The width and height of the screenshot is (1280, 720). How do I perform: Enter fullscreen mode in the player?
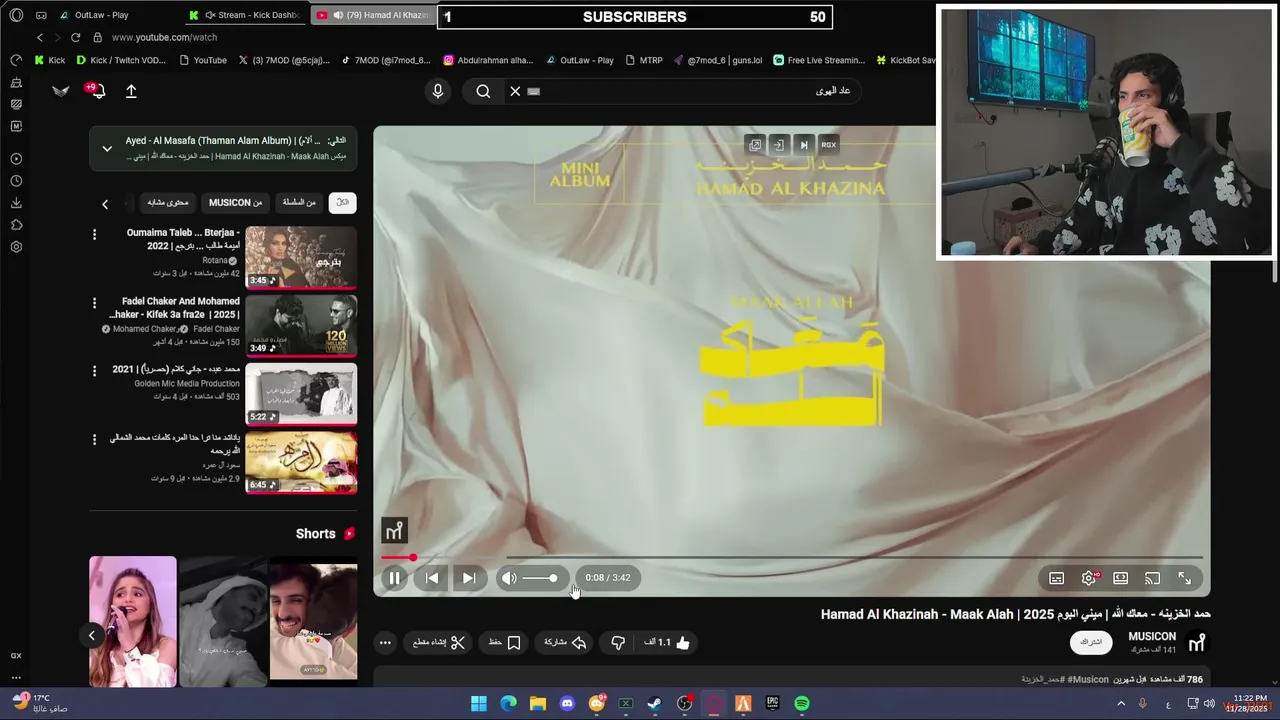pos(1184,578)
